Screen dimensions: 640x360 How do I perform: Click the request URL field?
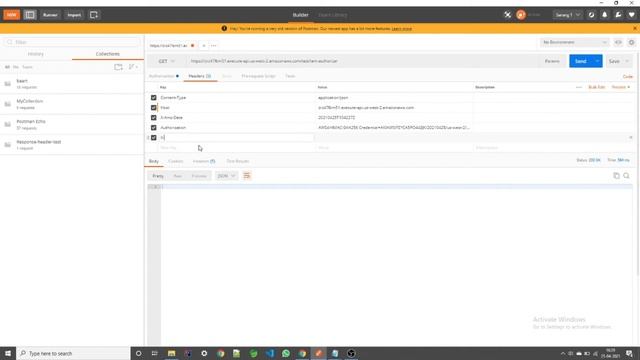click(x=363, y=61)
